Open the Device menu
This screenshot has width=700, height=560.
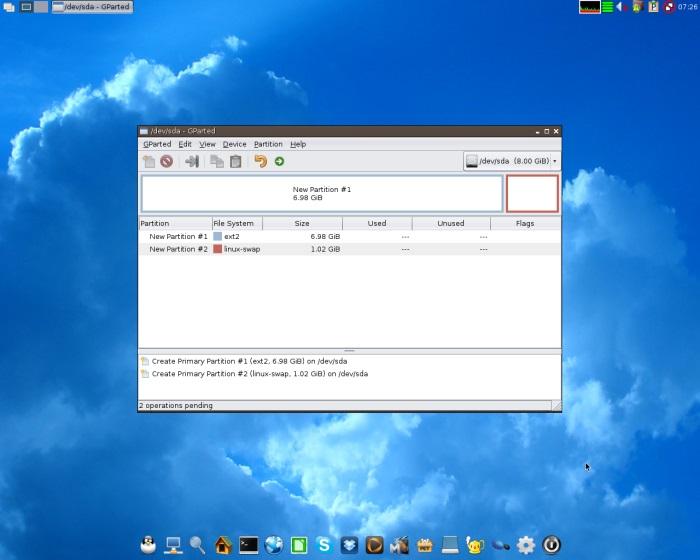coord(234,144)
